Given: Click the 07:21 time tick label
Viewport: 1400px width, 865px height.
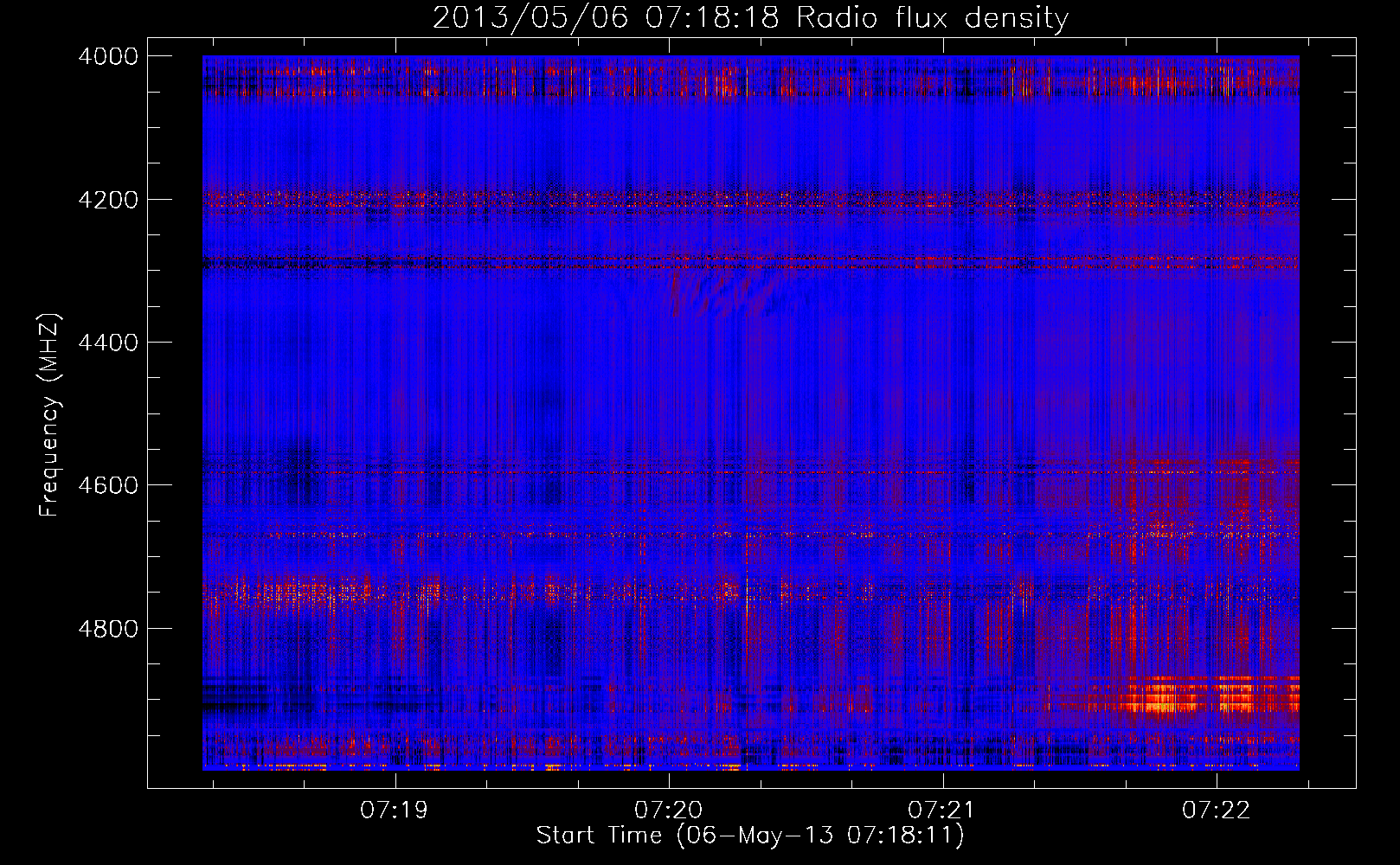Looking at the screenshot, I should pos(942,811).
